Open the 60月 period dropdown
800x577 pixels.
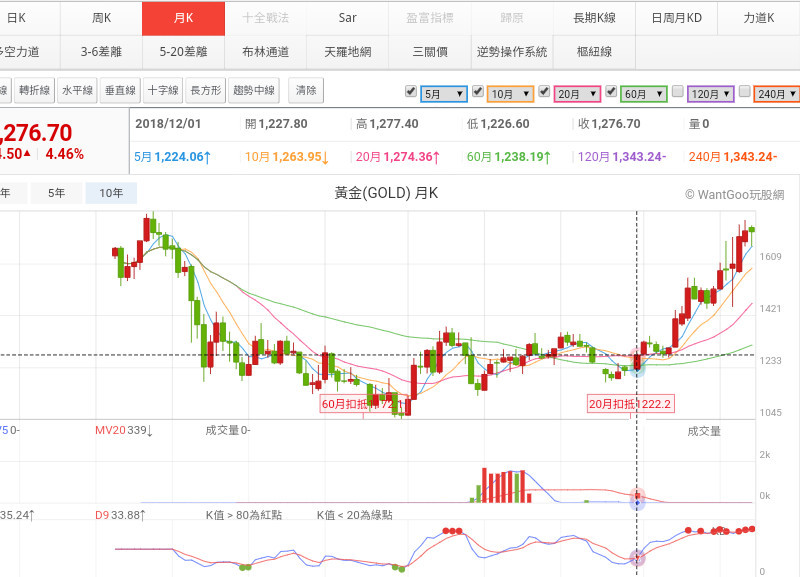(643, 94)
